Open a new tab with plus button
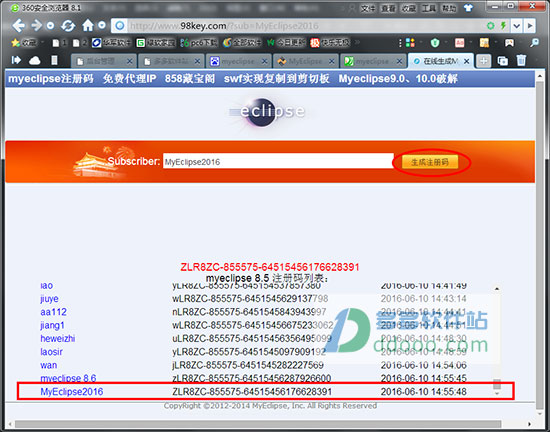The width and height of the screenshot is (550, 432). point(483,61)
